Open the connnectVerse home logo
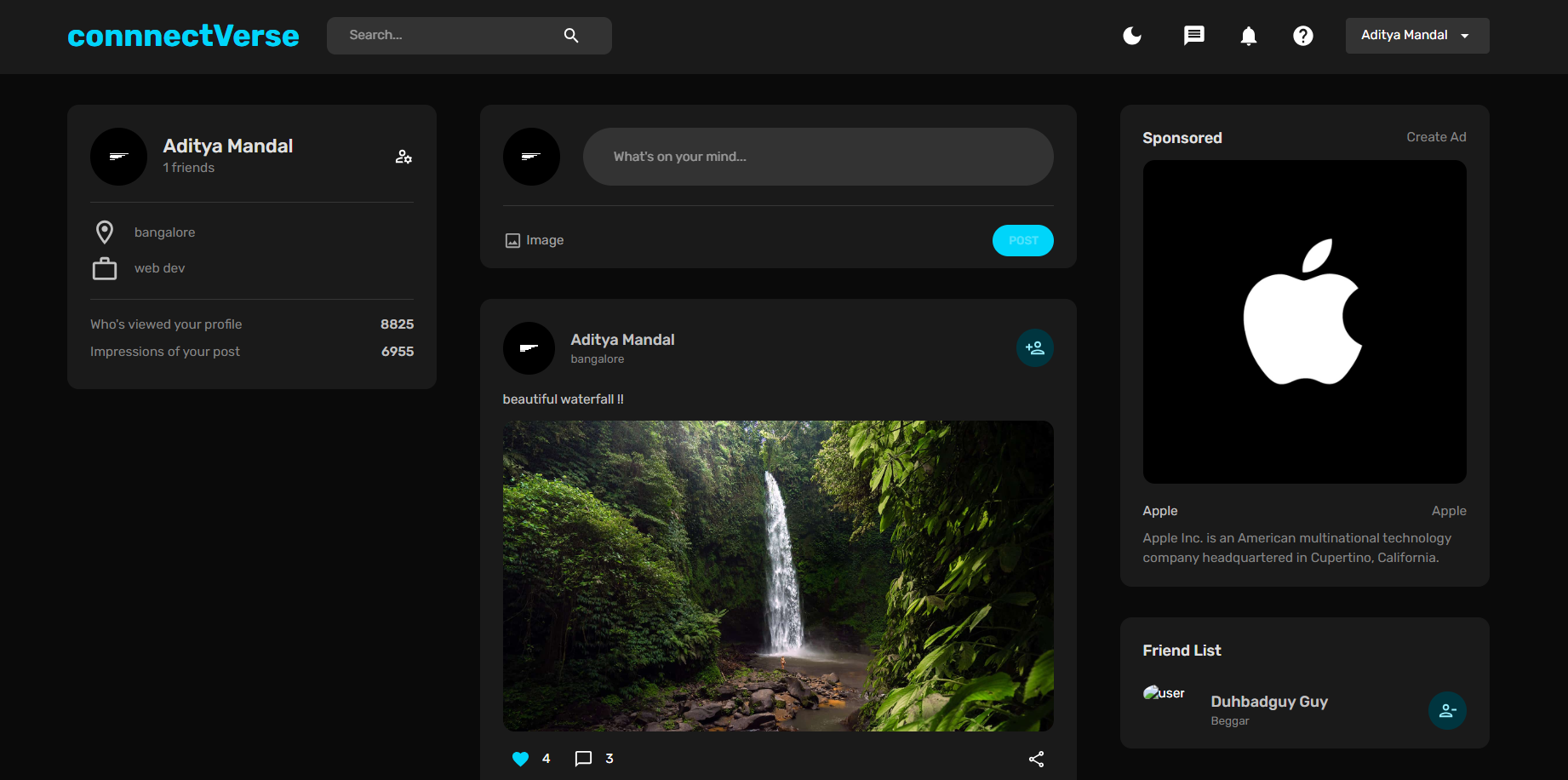 (x=183, y=35)
